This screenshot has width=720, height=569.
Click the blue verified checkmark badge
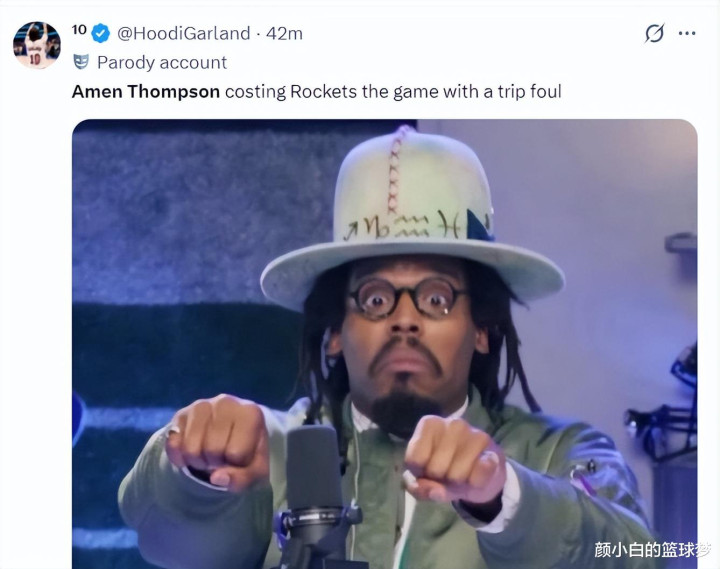(x=101, y=33)
